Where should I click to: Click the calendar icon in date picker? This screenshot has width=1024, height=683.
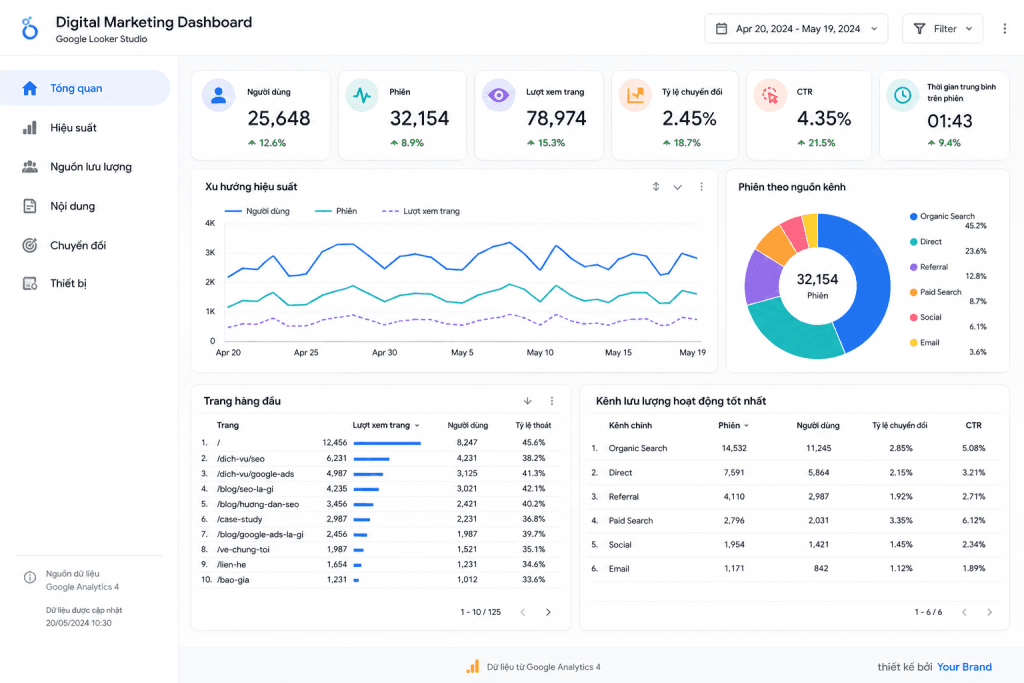pyautogui.click(x=721, y=29)
